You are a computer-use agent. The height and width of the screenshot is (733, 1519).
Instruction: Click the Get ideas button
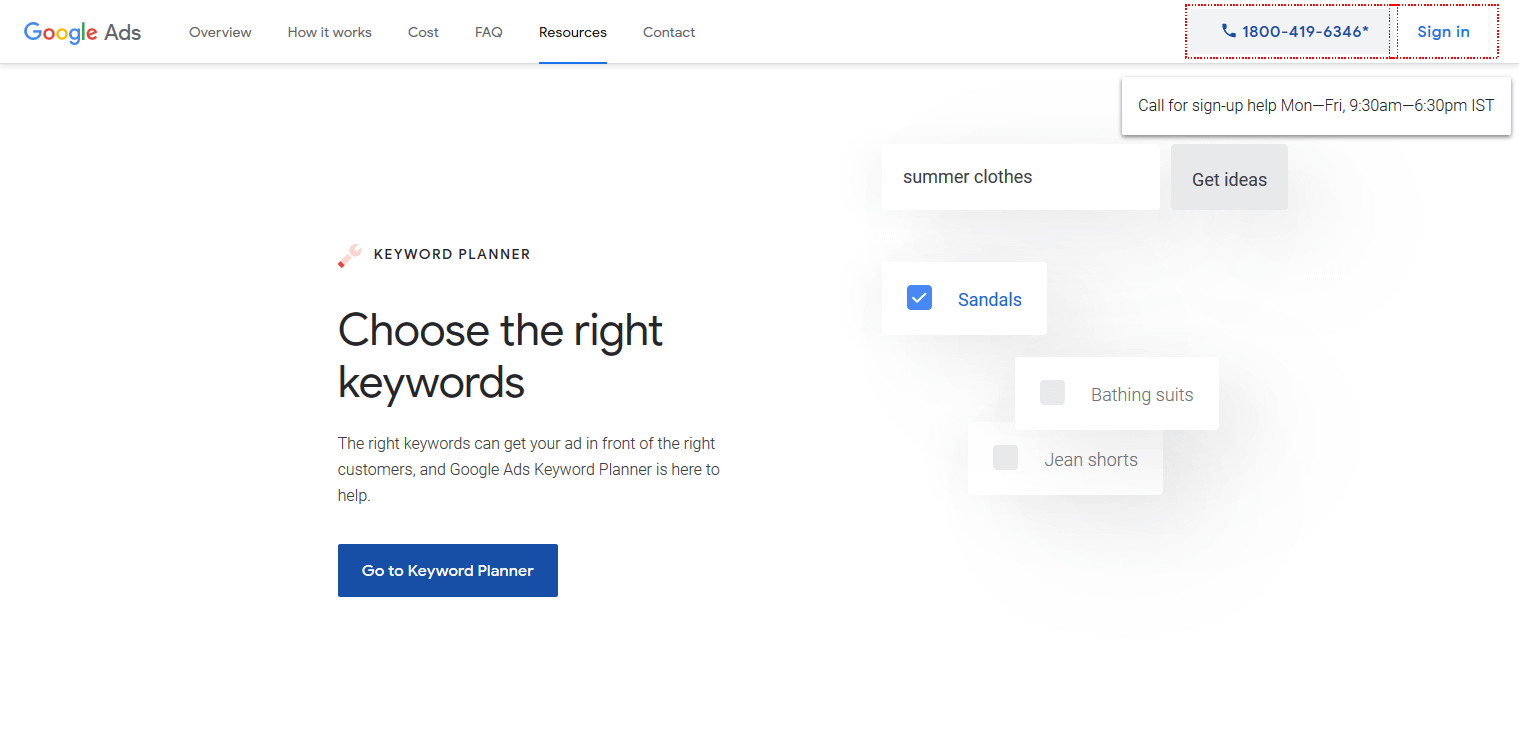[1229, 179]
